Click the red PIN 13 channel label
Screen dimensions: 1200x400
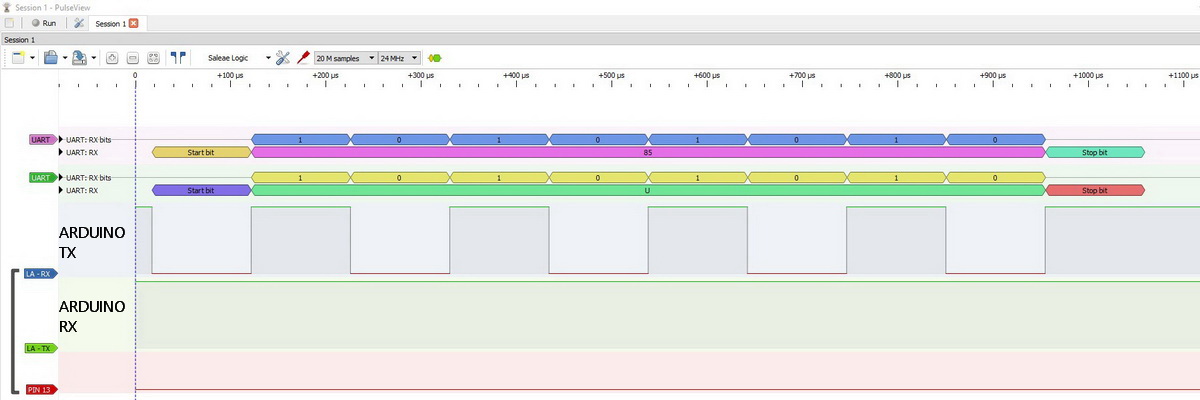tap(39, 390)
